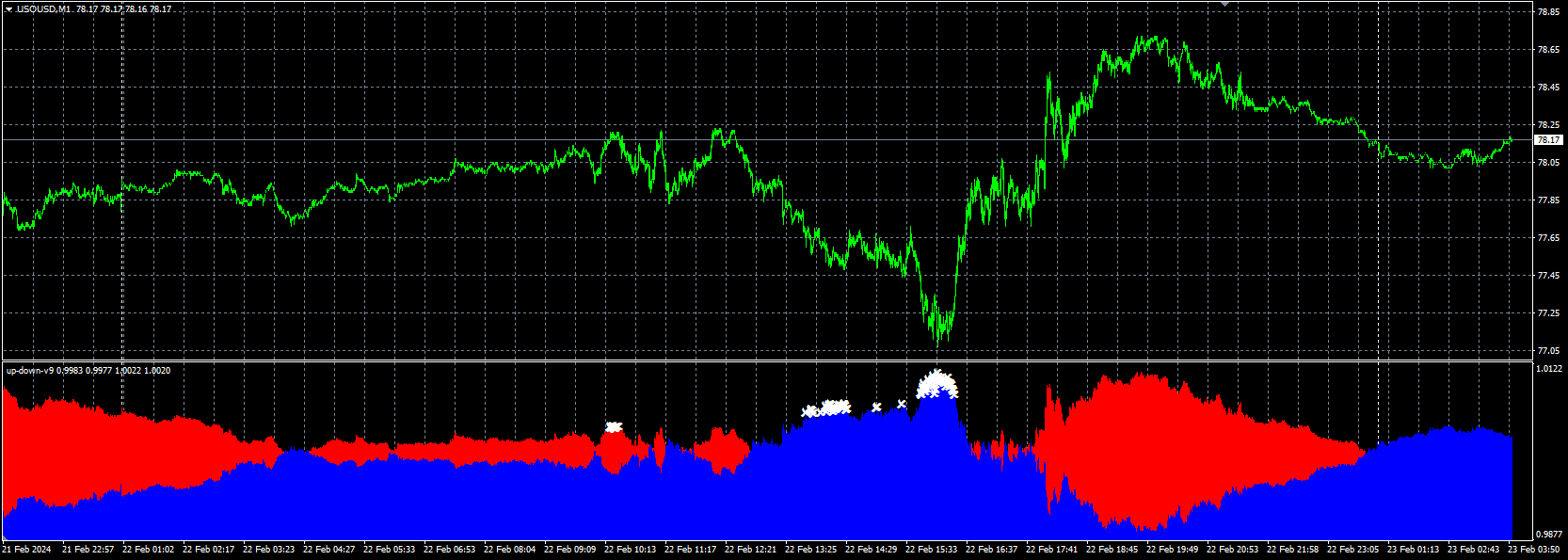Click the 78.85 price scale value
Image resolution: width=1568 pixels, height=560 pixels.
point(1548,12)
